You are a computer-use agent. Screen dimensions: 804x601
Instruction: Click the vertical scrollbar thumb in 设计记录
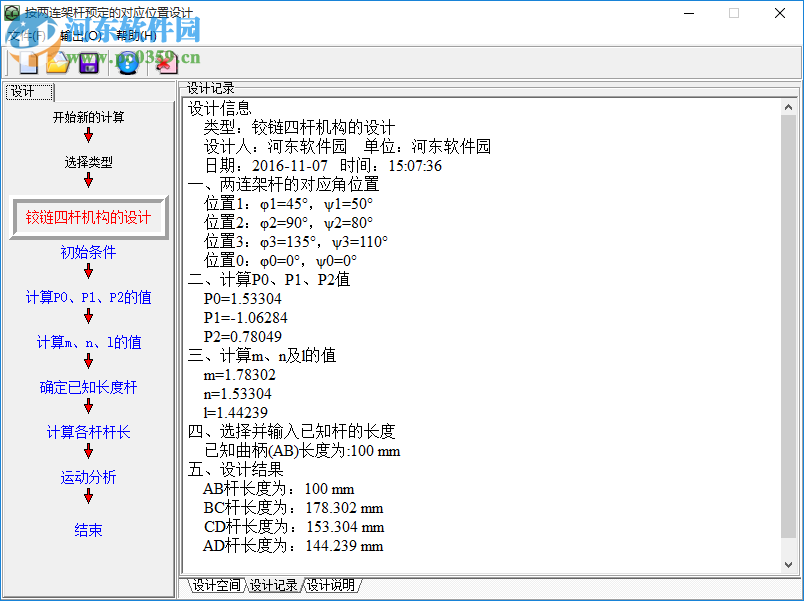788,326
